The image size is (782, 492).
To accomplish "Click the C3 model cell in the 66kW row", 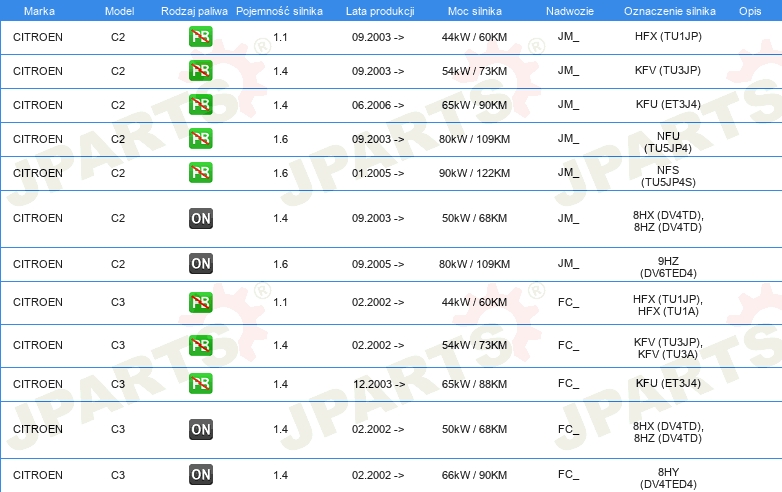I will tap(118, 476).
